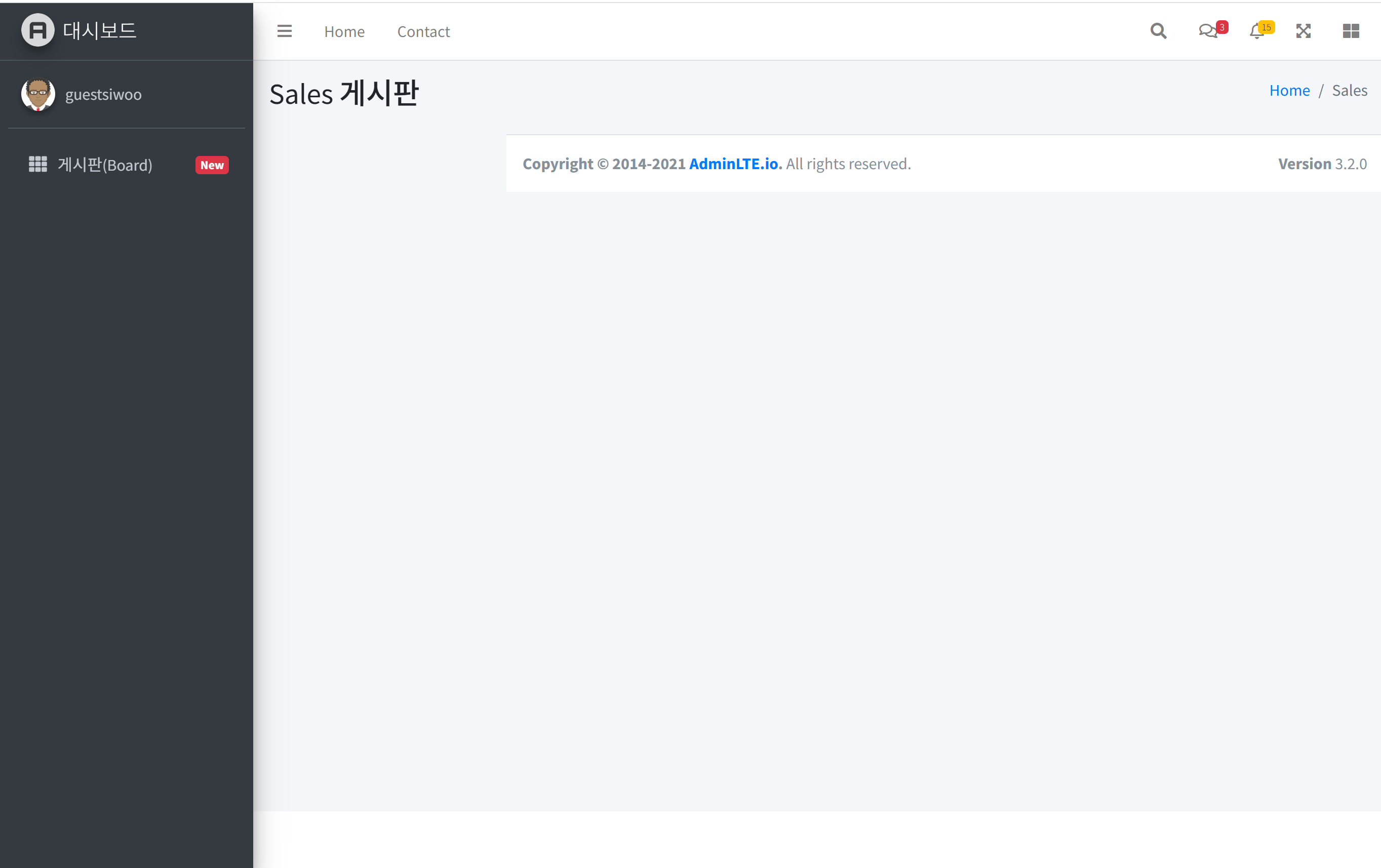Click the grid icon beside 게시판(Board)

(38, 165)
